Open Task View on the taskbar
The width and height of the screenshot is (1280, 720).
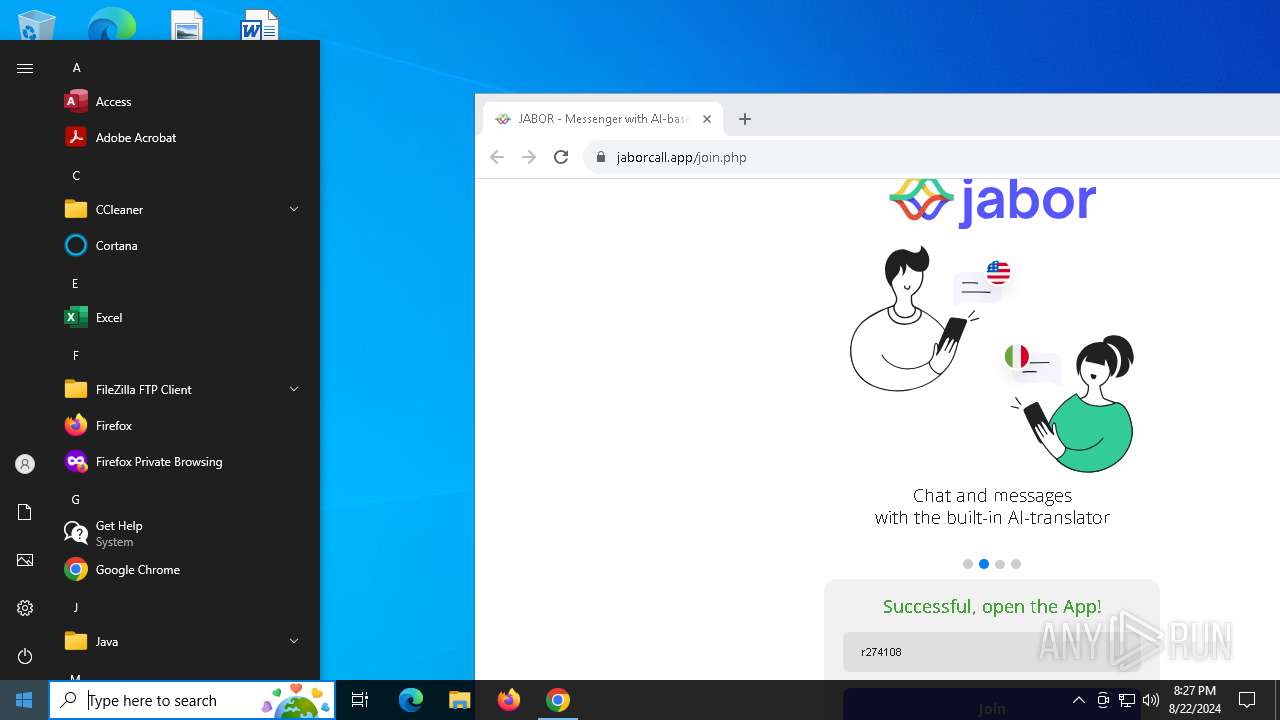(x=360, y=700)
